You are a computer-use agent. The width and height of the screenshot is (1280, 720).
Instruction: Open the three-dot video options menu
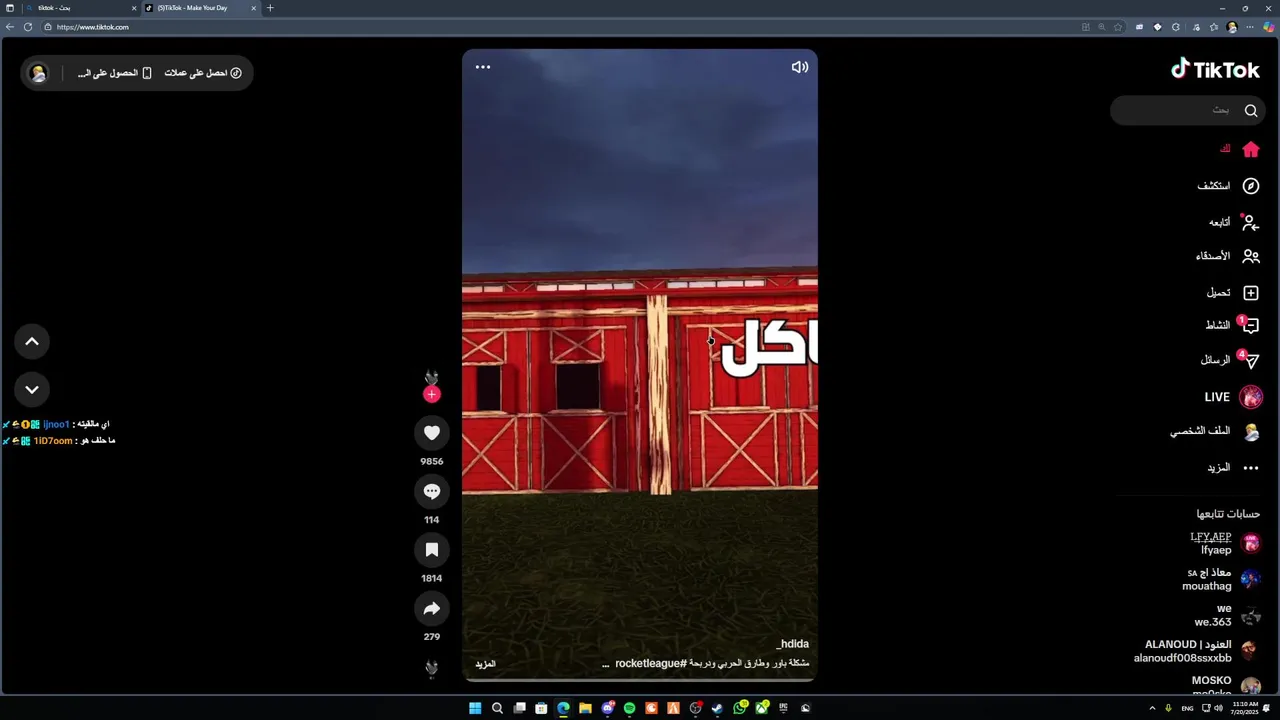(483, 67)
